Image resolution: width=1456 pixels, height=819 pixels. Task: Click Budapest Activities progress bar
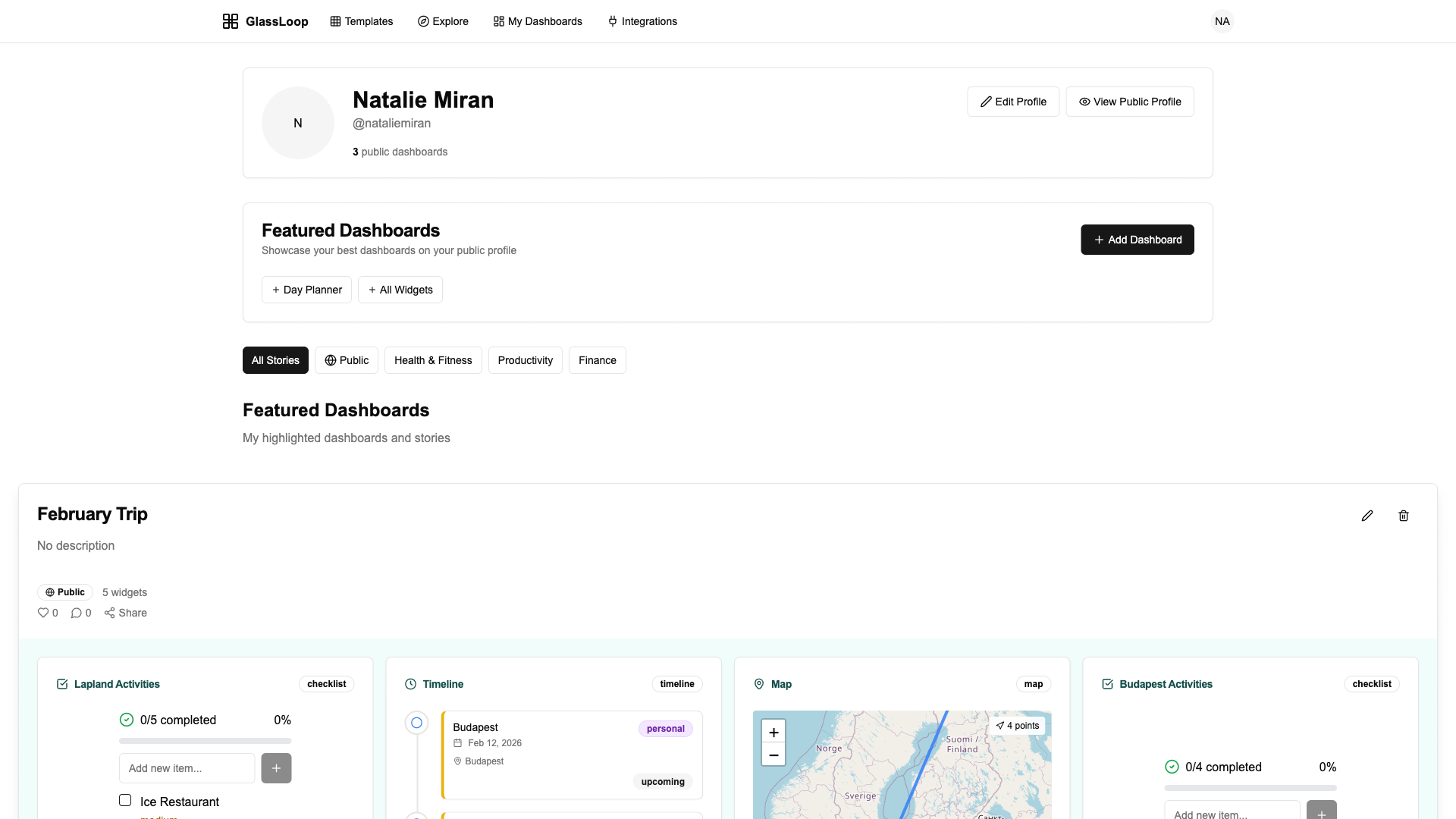(x=1250, y=788)
